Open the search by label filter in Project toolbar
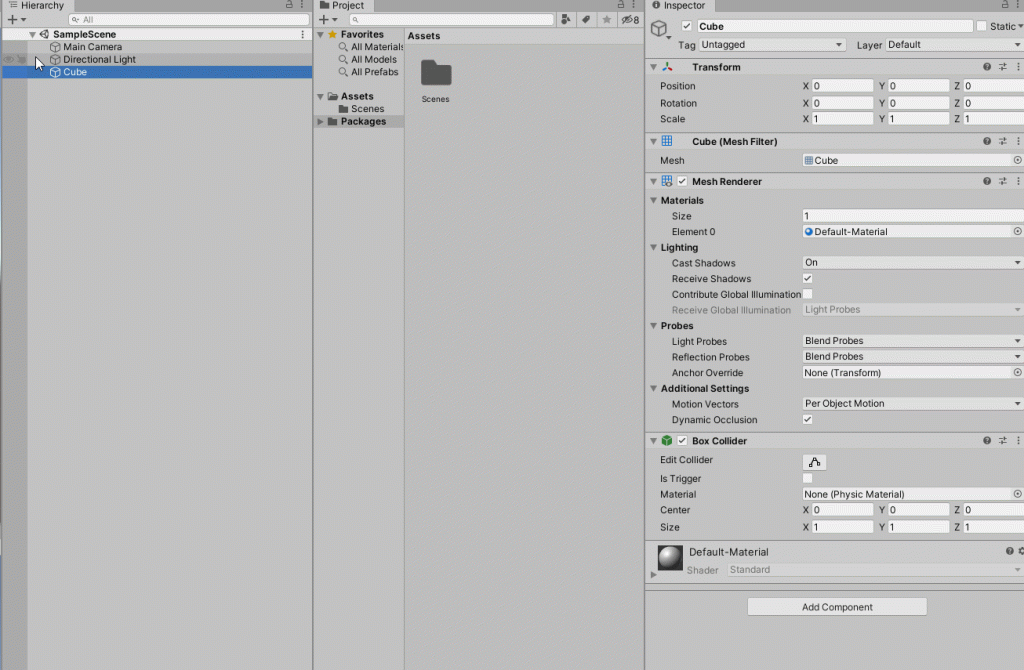Viewport: 1024px width, 670px height. pos(586,18)
